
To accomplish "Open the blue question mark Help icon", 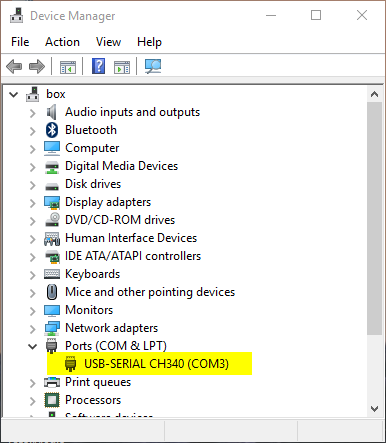I will [x=98, y=66].
